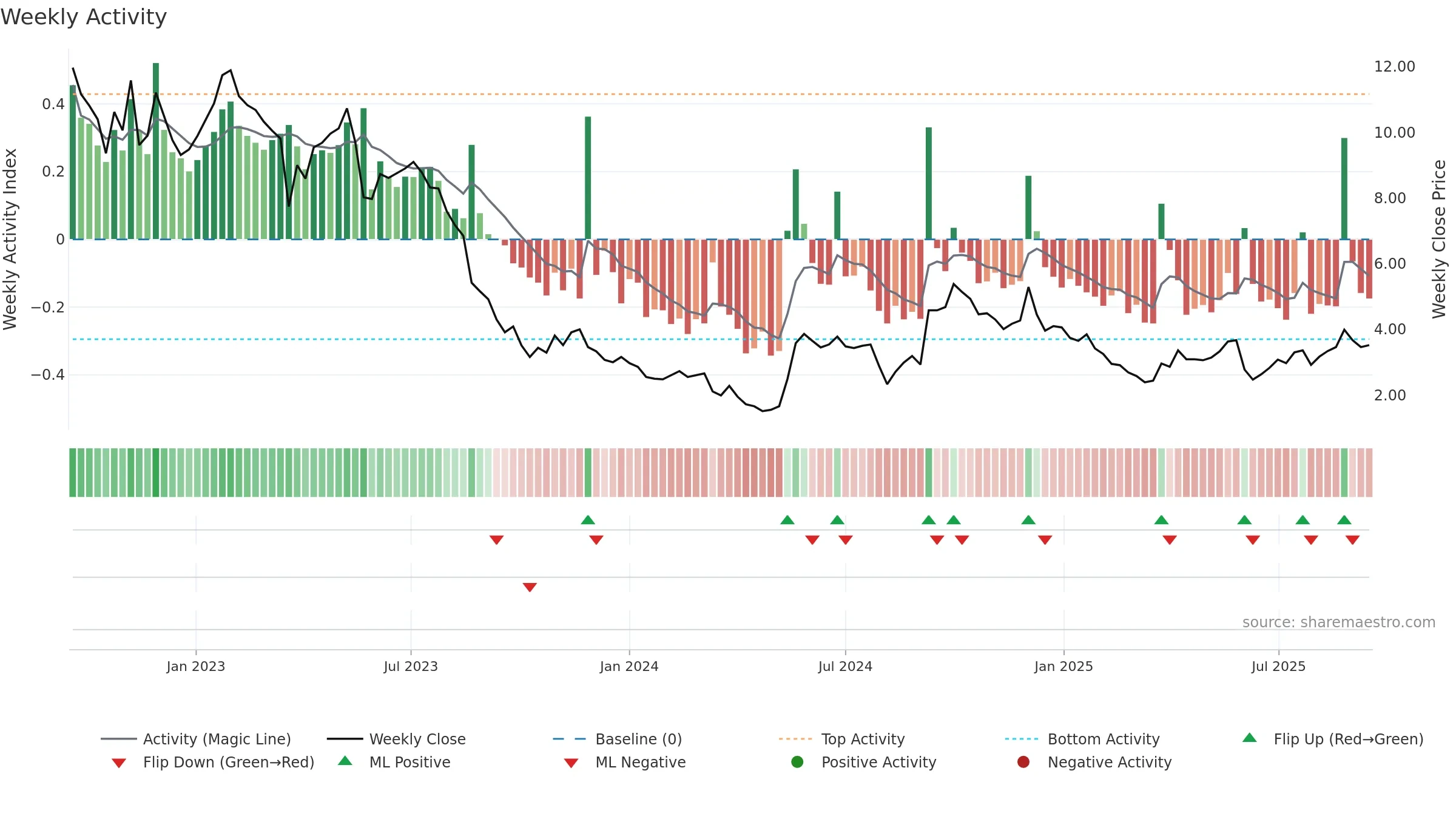The image size is (1456, 819).
Task: Toggle Top Activity legend entry
Action: (842, 739)
